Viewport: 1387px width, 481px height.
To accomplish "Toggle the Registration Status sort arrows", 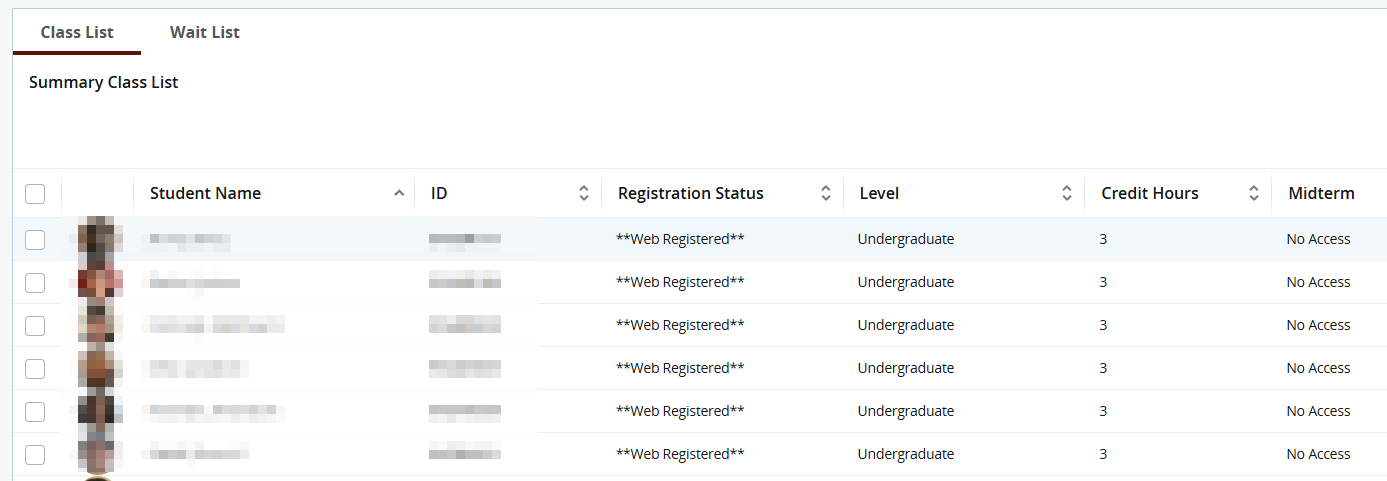I will tap(826, 193).
